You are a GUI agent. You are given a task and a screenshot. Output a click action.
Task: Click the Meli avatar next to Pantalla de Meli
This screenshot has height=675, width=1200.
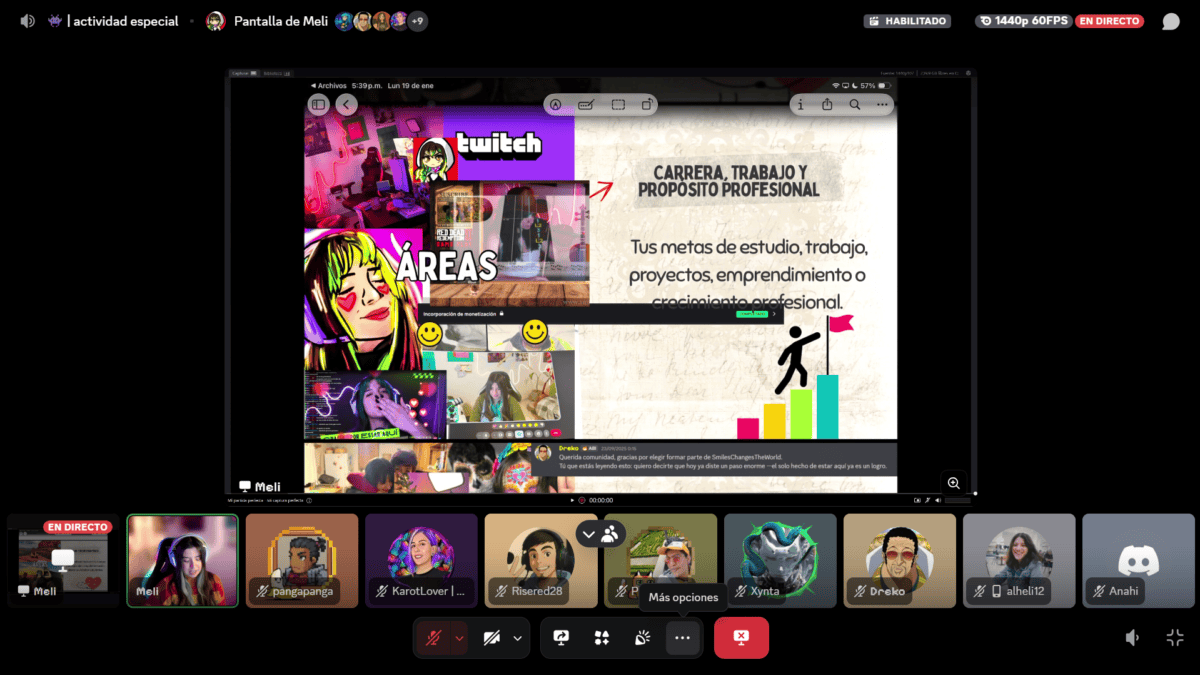click(215, 21)
